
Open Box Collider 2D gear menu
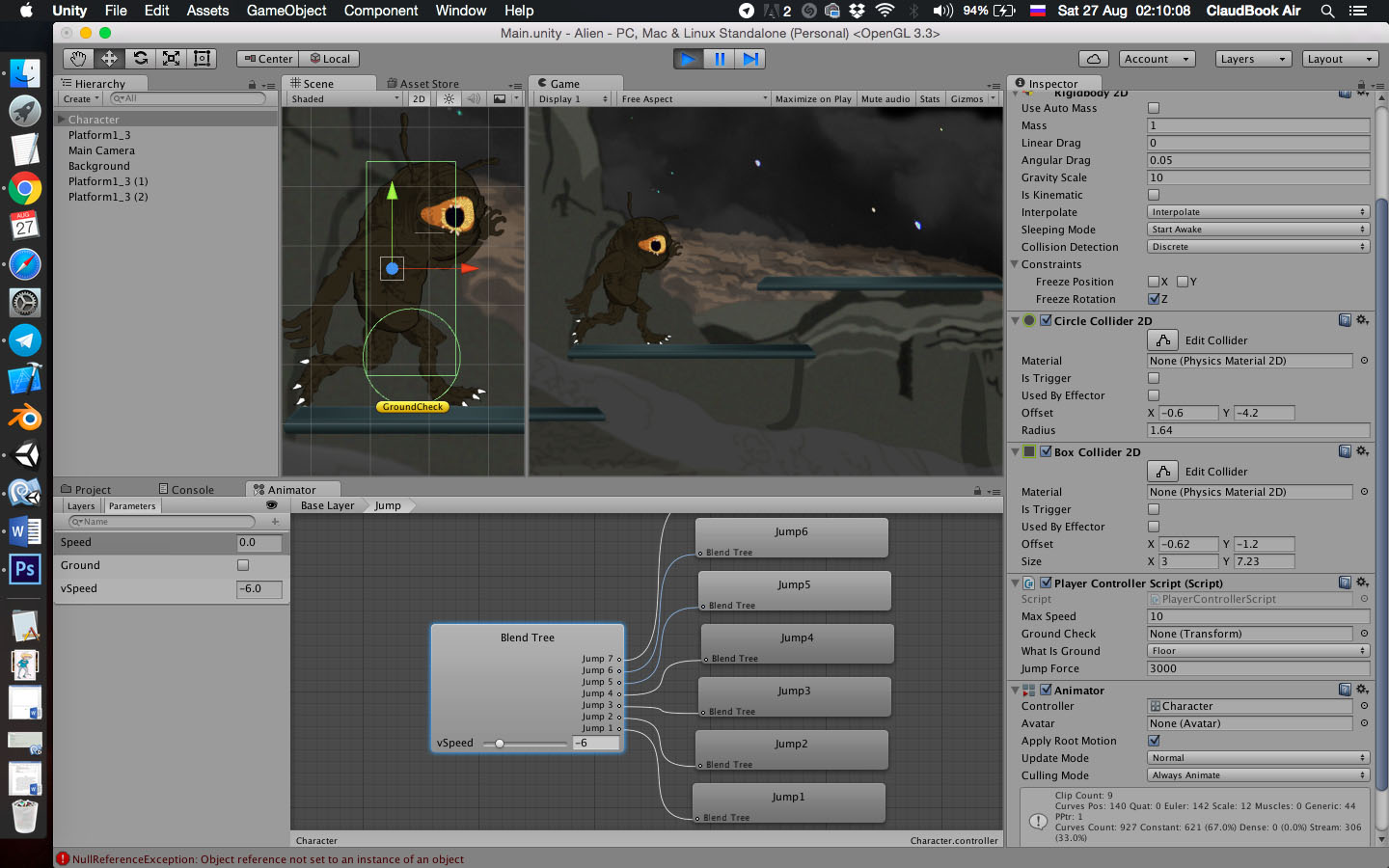[x=1362, y=451]
